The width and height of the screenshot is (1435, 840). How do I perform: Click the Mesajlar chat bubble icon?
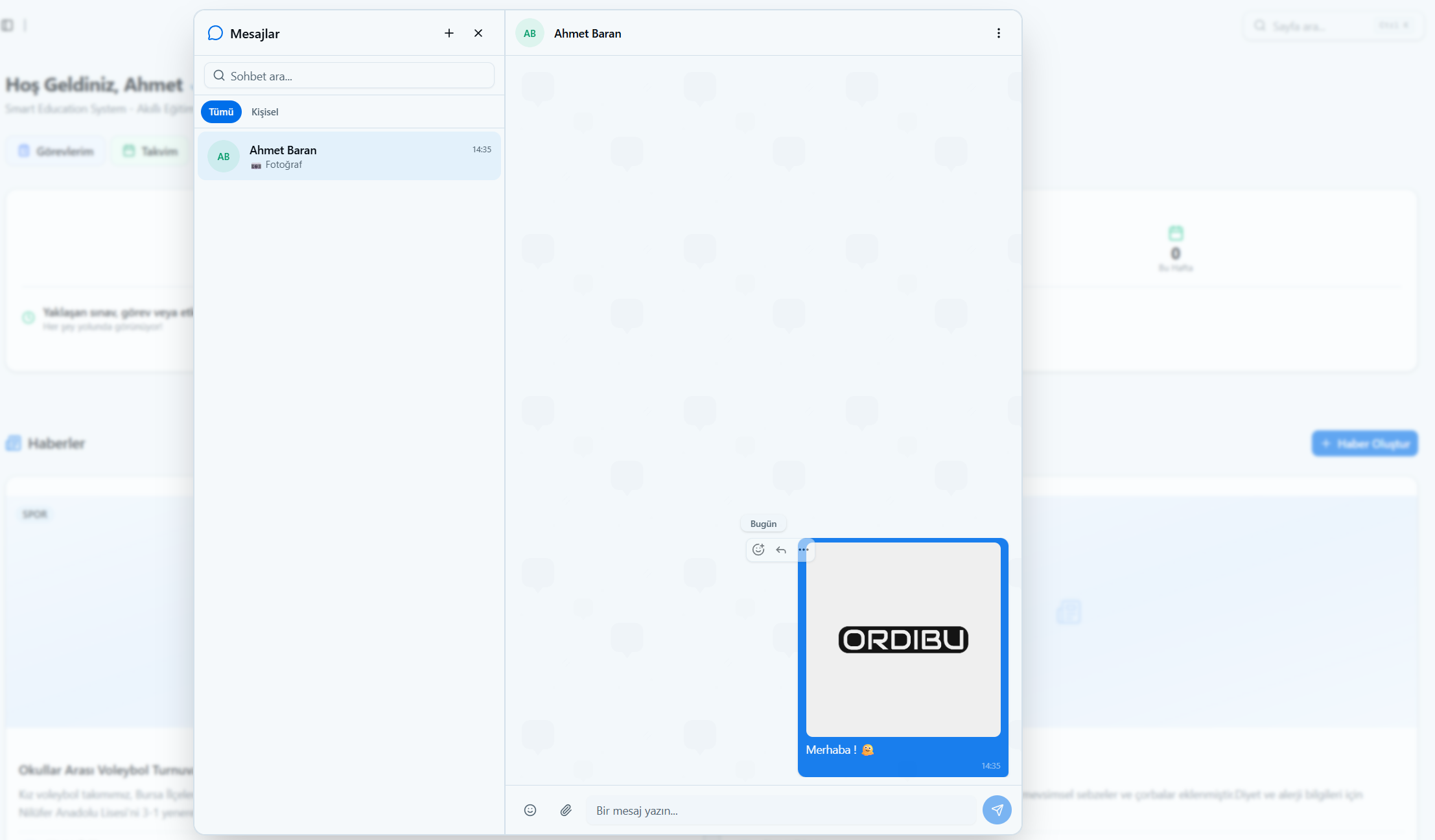(215, 33)
